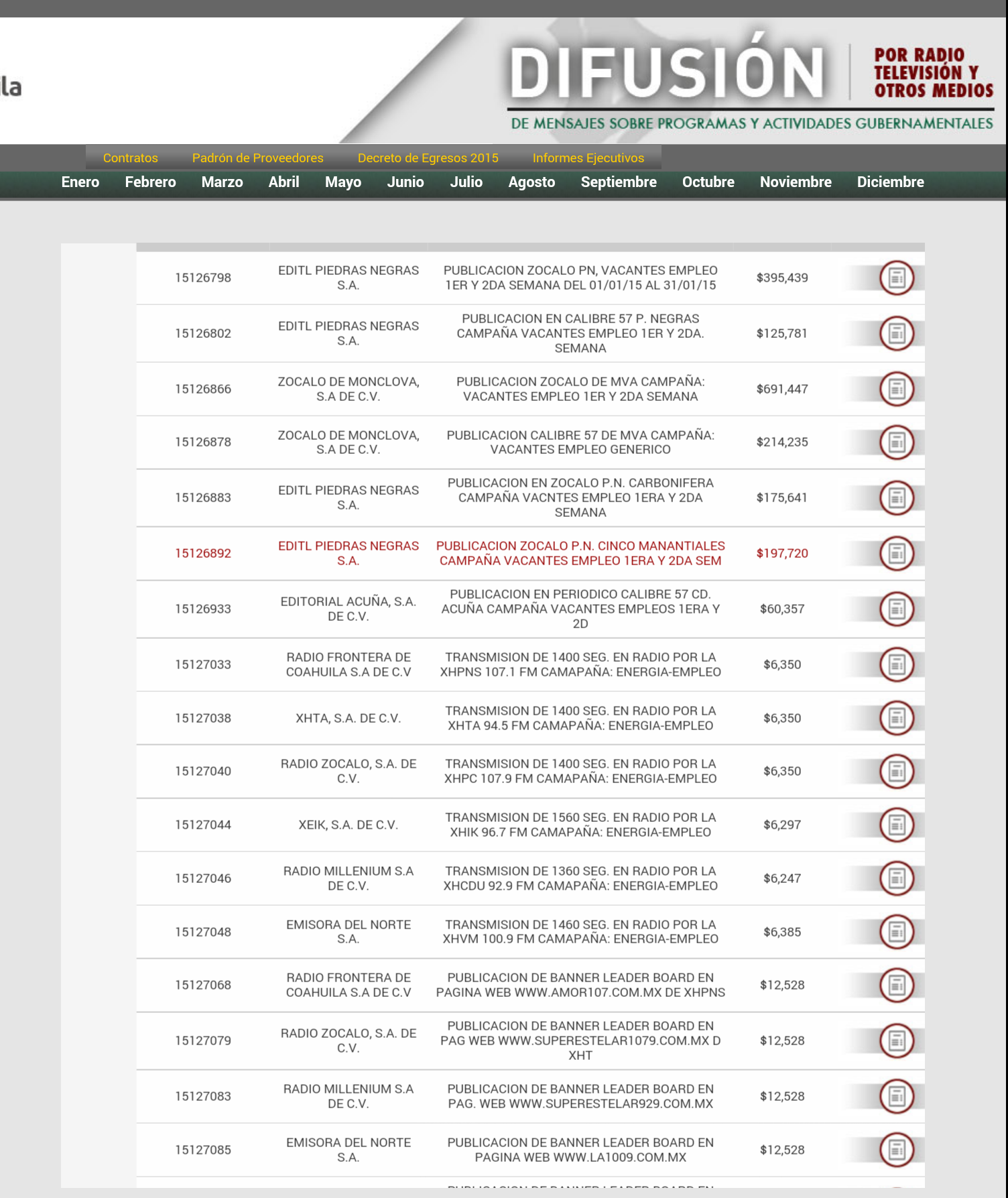The height and width of the screenshot is (1198, 1008).
Task: Open document icon for contract 15127033
Action: pos(897,664)
